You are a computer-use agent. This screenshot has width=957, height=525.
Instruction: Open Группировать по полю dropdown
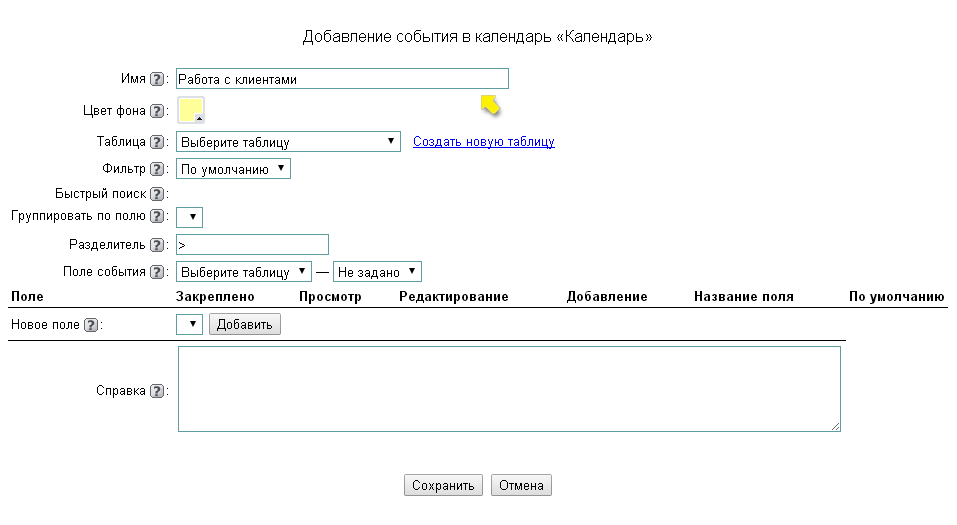pyautogui.click(x=189, y=217)
